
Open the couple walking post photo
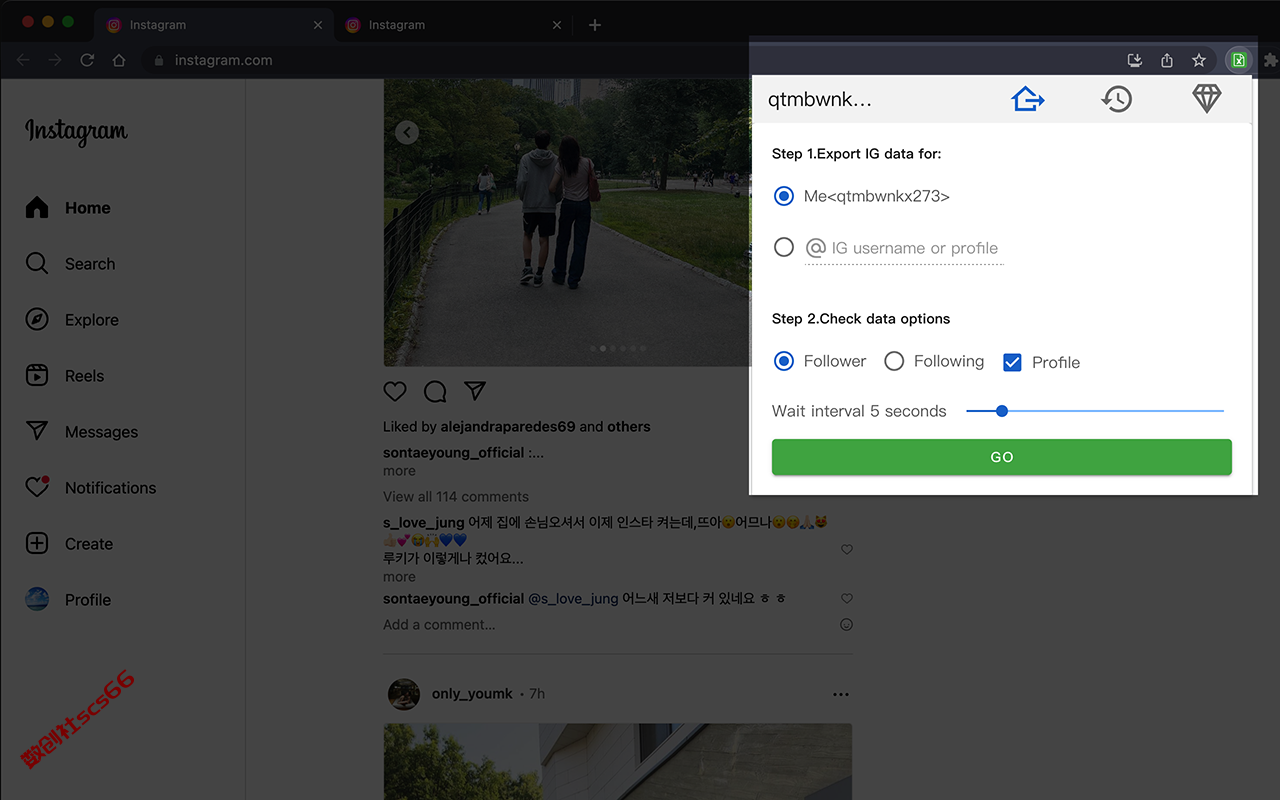567,223
